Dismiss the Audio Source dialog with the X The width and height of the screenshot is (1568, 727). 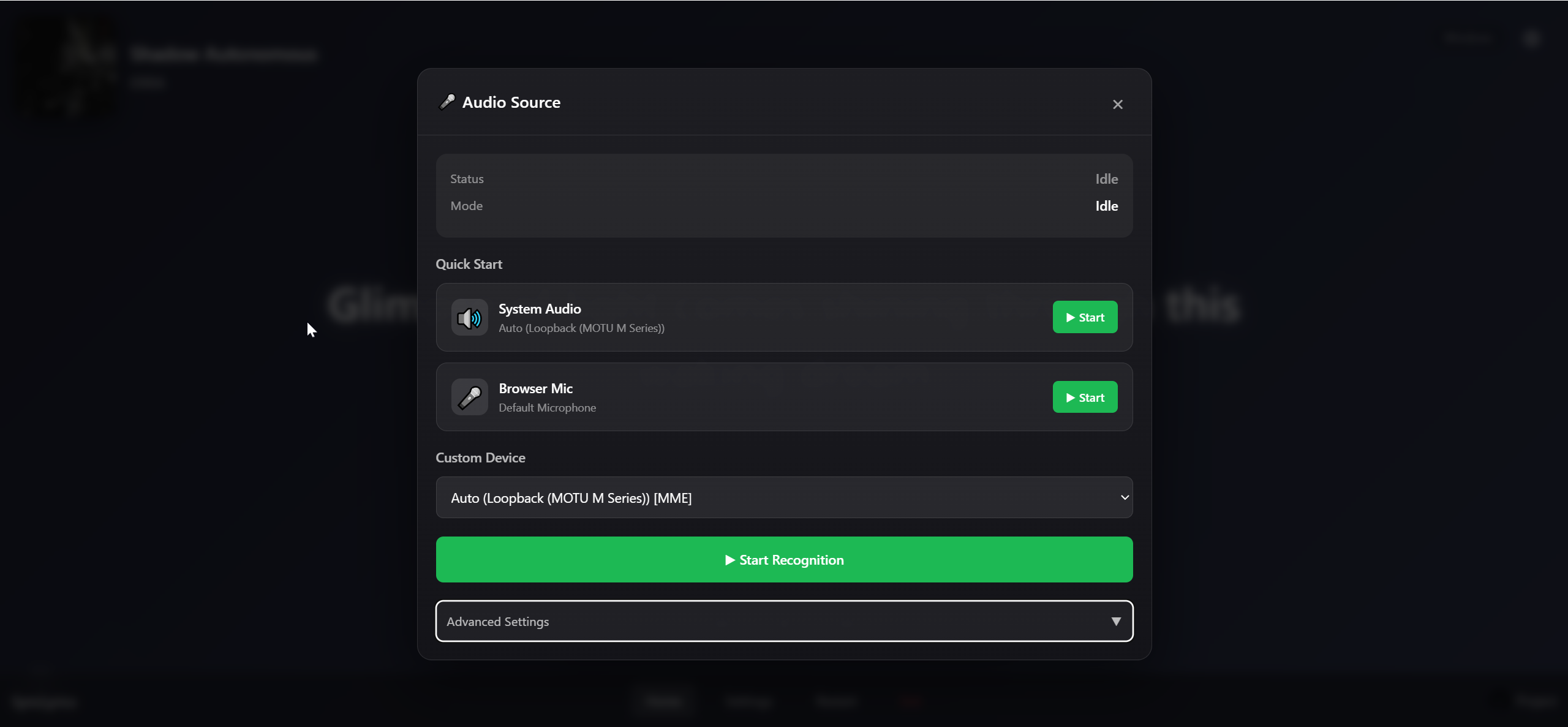pyautogui.click(x=1117, y=104)
